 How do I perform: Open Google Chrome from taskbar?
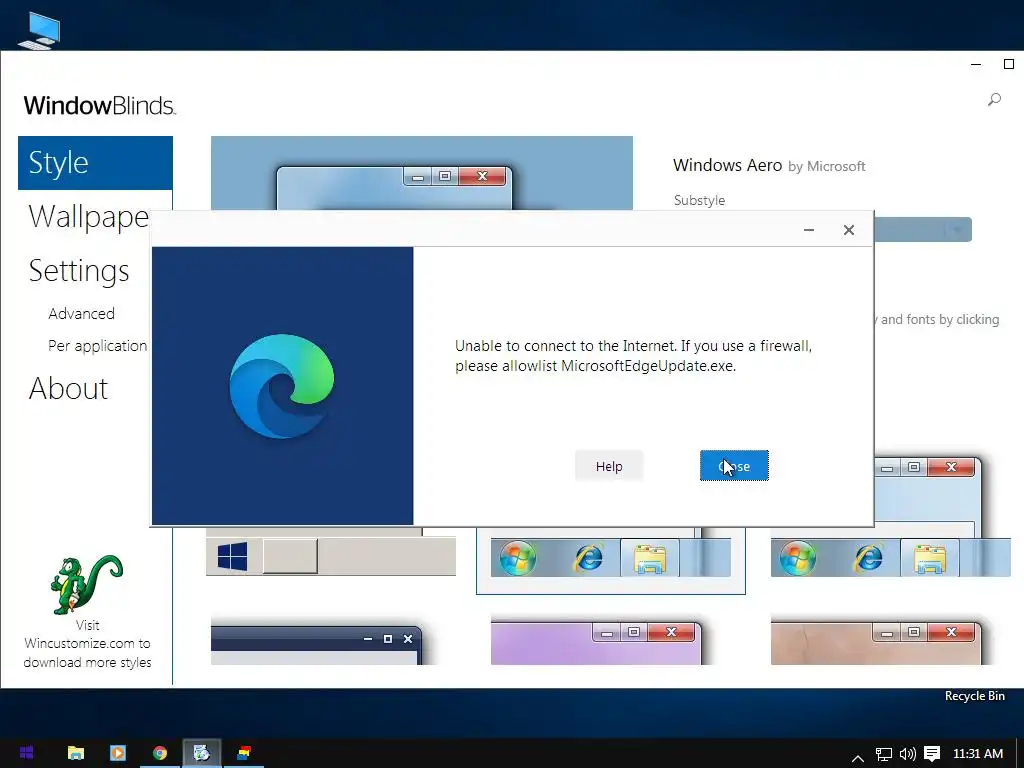(x=160, y=753)
